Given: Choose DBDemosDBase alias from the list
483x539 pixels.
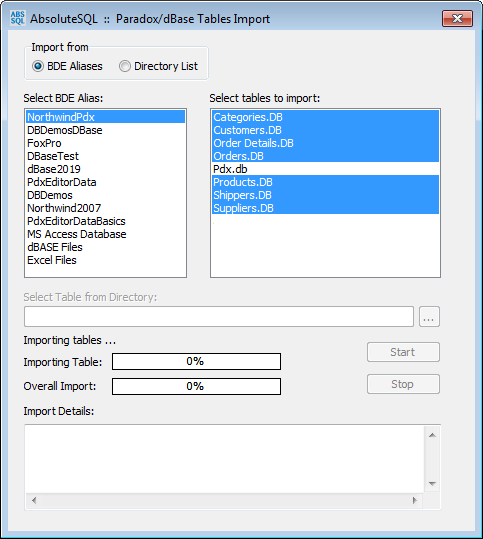Looking at the screenshot, I should 106,130.
